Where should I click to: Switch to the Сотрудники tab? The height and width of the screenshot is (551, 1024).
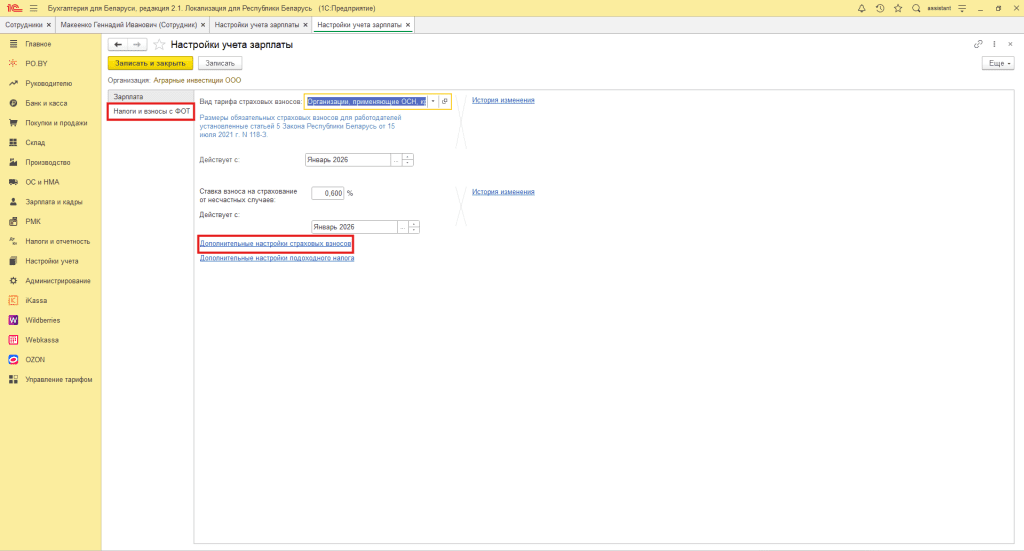coord(24,25)
